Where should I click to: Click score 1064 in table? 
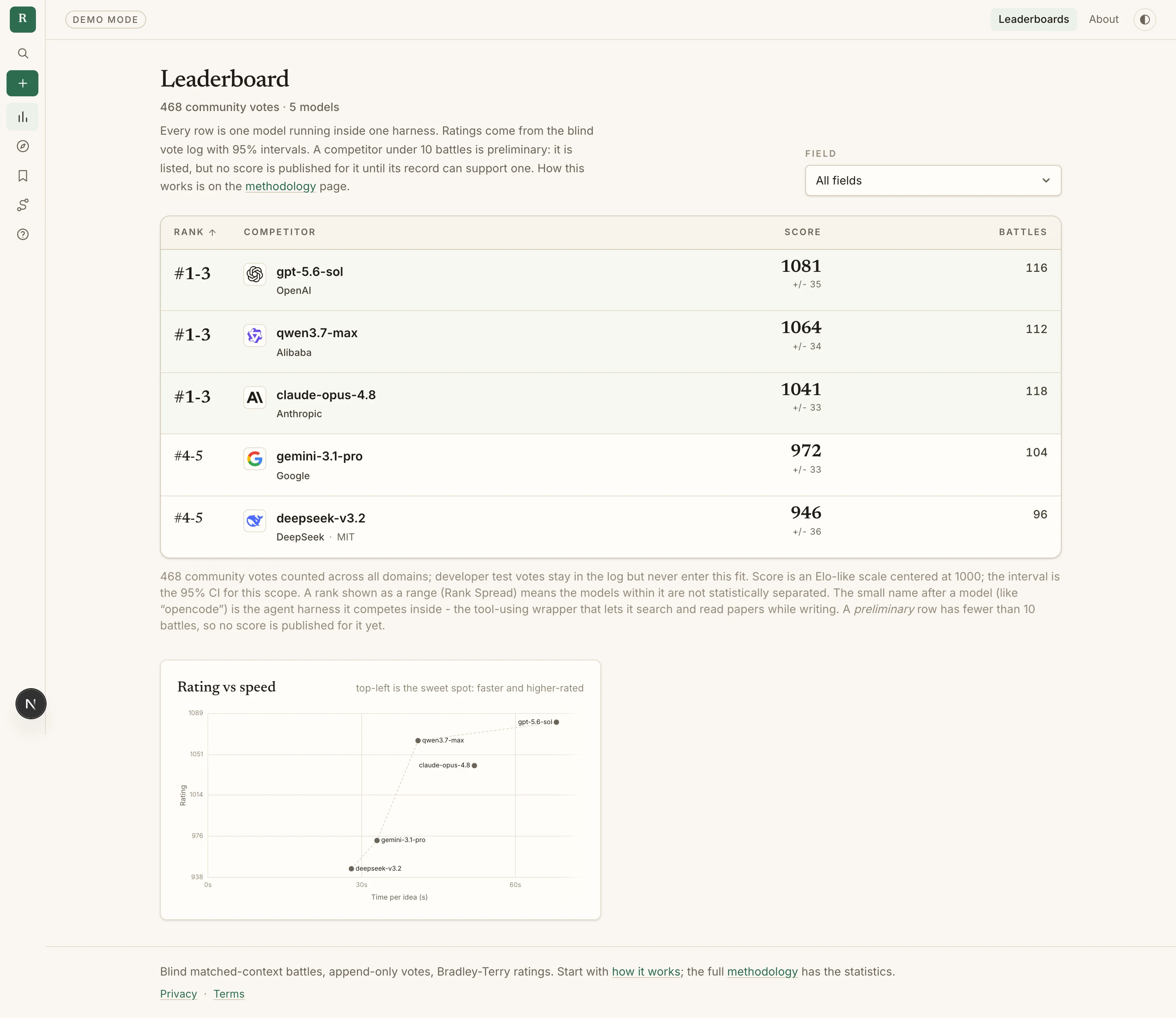801,327
